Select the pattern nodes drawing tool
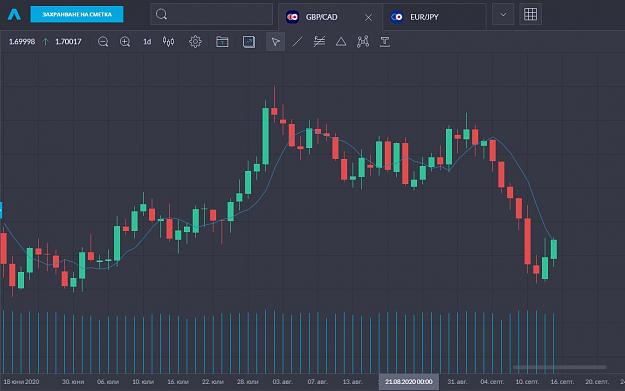The image size is (625, 391). [363, 41]
